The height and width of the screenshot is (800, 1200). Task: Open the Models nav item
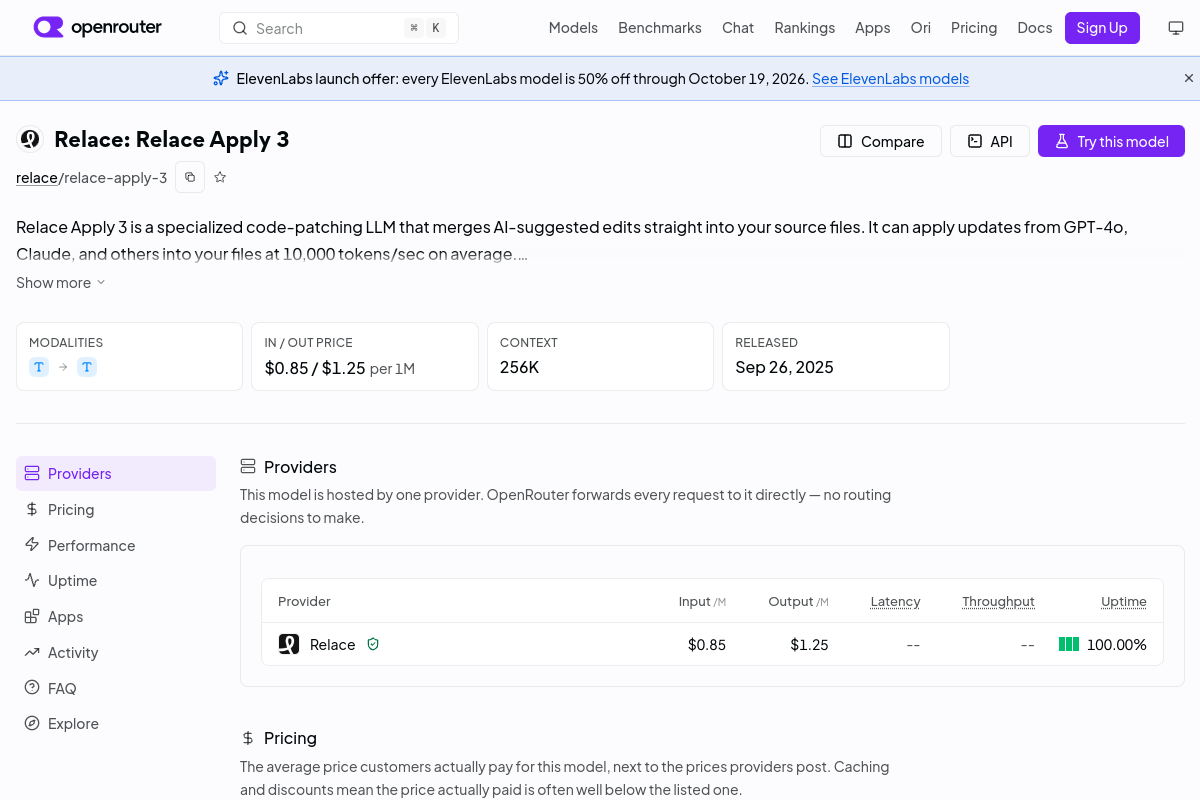(573, 28)
